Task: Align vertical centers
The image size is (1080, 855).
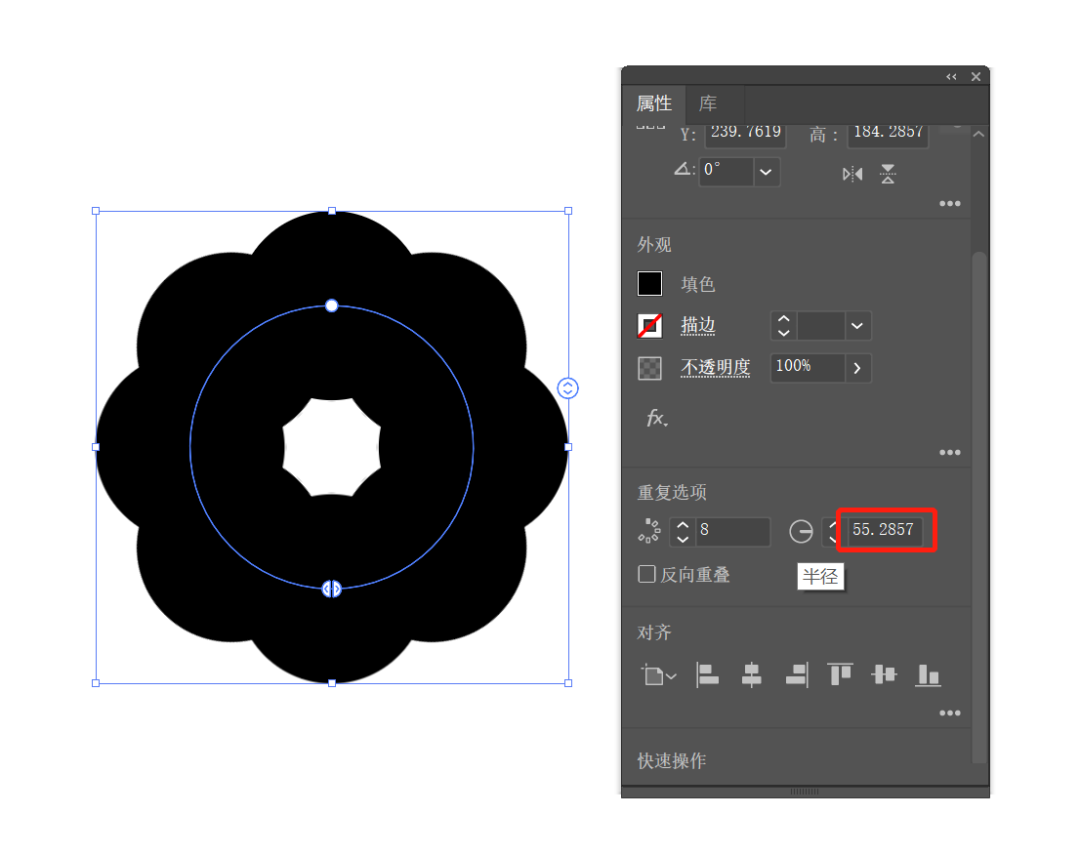Action: [884, 674]
